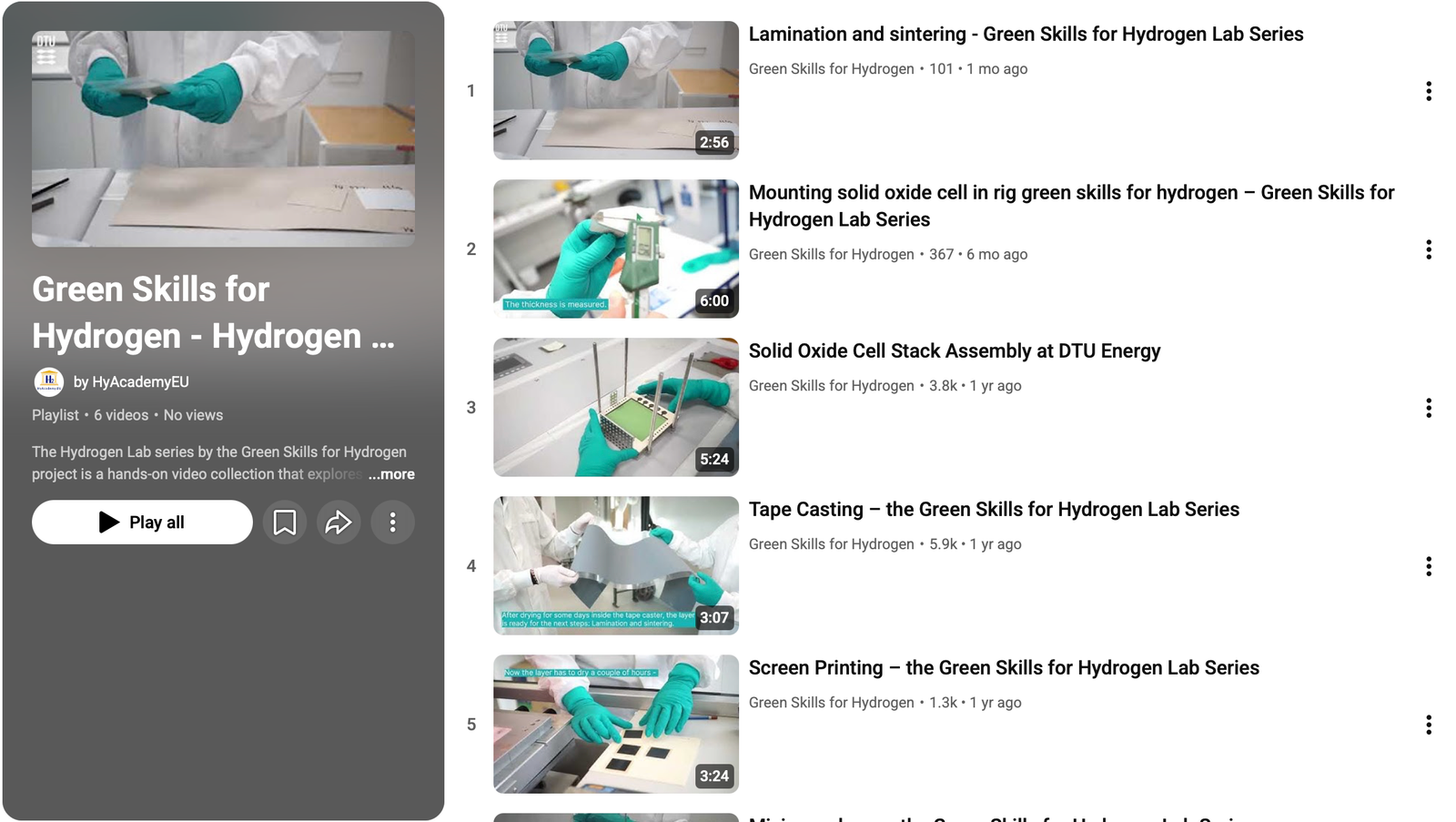Open Tape Casting Lab Series video title
The height and width of the screenshot is (822, 1456).
pyautogui.click(x=994, y=510)
